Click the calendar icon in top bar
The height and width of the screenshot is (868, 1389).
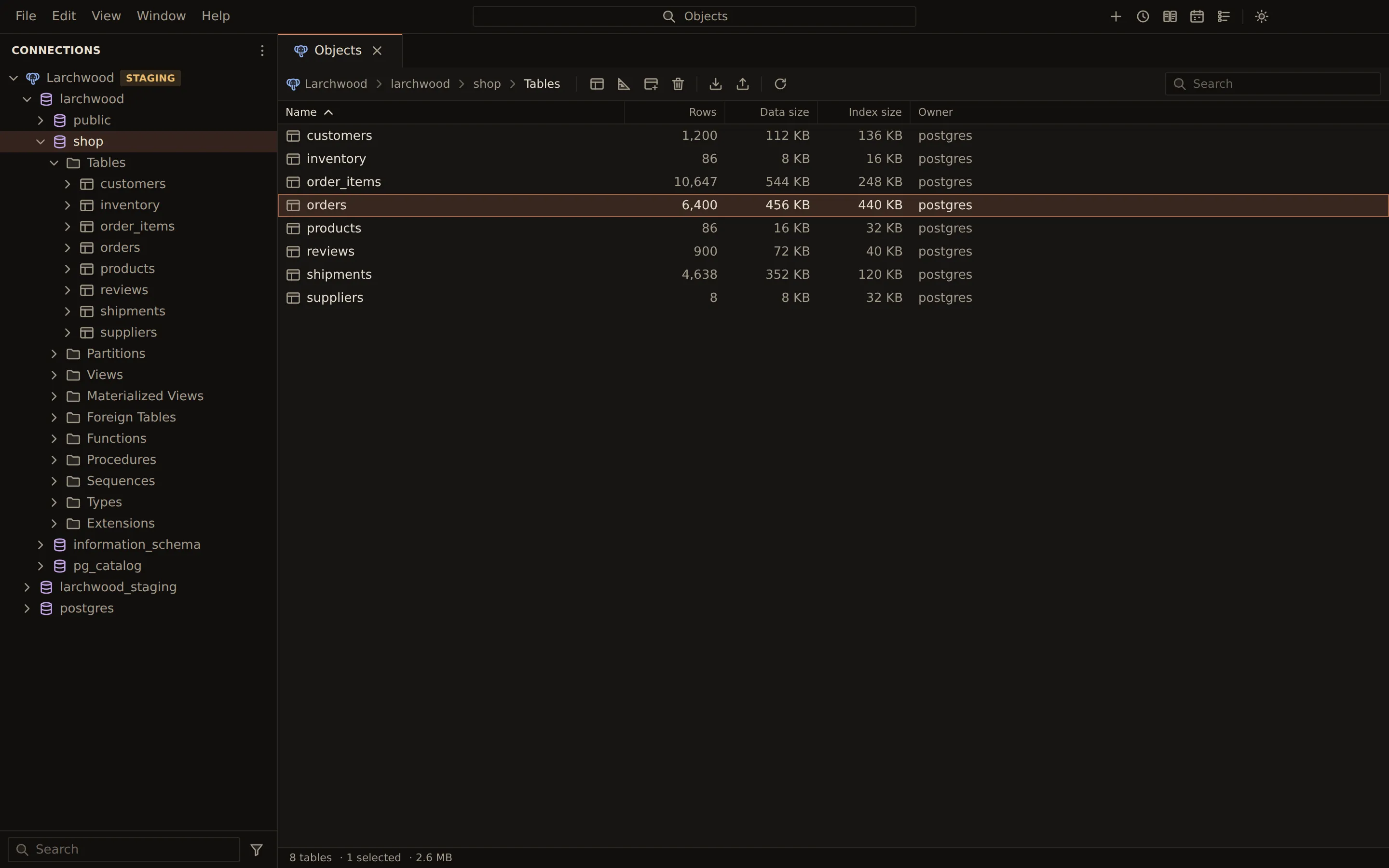click(x=1197, y=16)
